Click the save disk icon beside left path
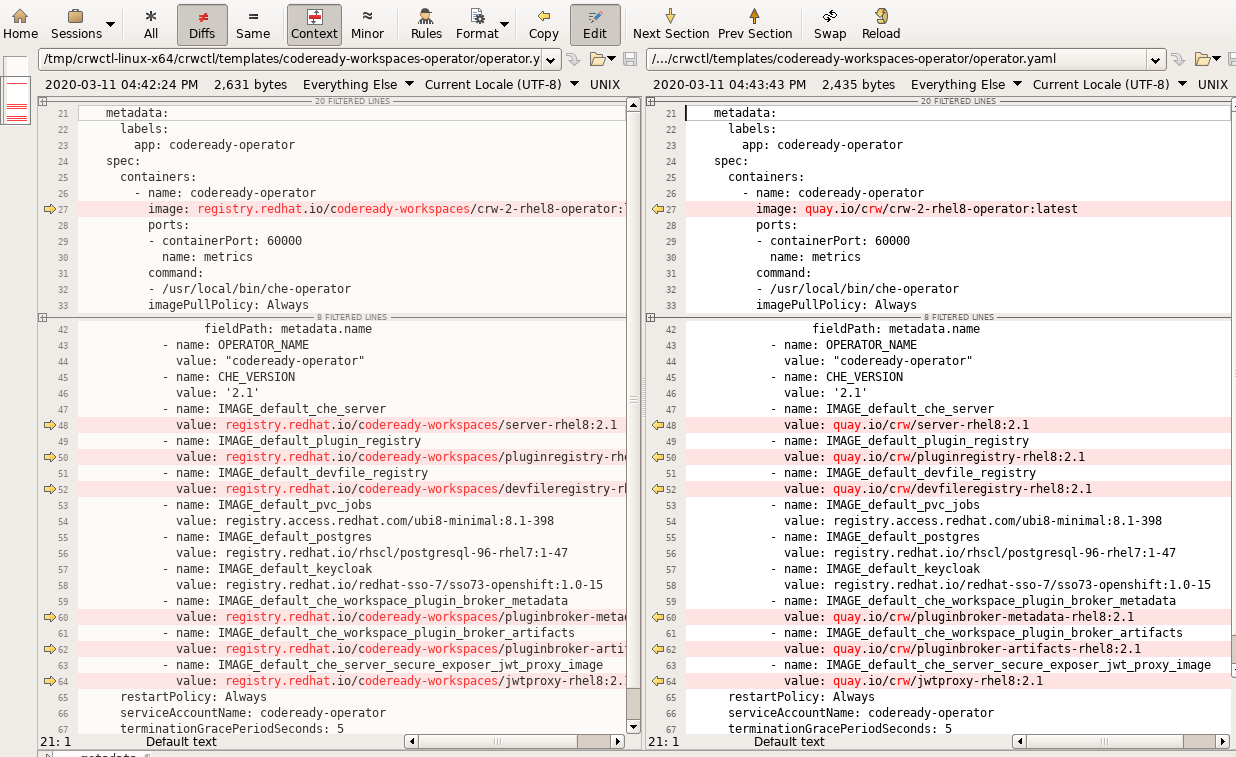 pos(630,59)
